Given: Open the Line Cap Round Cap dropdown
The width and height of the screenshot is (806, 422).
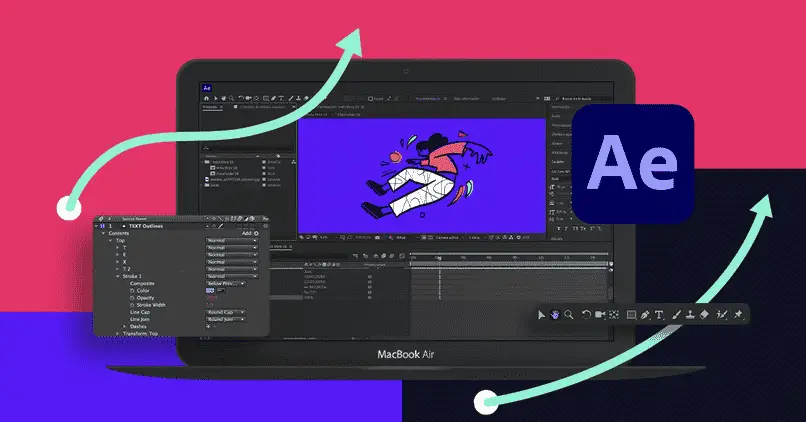Looking at the screenshot, I should point(226,312).
